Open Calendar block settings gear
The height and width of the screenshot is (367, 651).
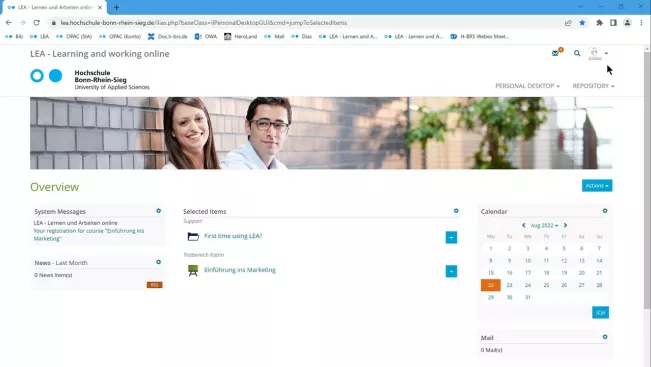point(605,211)
